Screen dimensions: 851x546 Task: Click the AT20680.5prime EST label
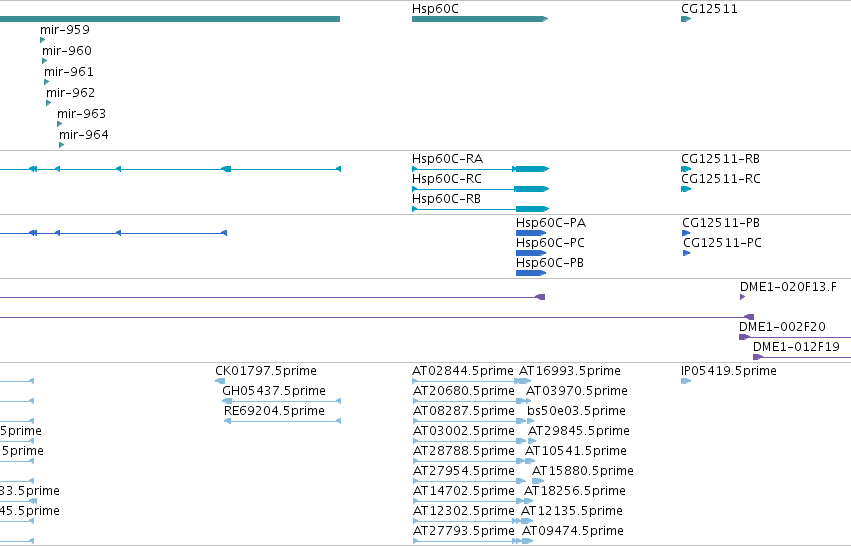click(x=463, y=391)
